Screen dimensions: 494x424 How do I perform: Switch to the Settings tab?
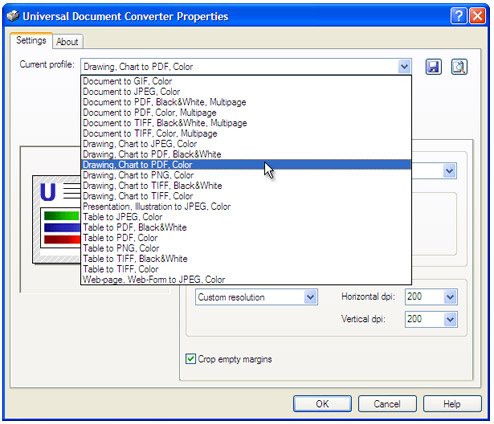(31, 41)
